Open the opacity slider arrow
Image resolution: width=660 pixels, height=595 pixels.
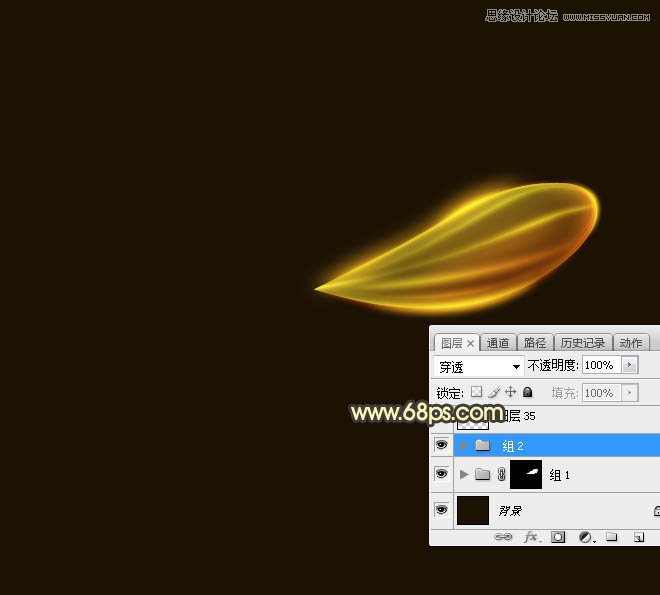click(x=629, y=366)
